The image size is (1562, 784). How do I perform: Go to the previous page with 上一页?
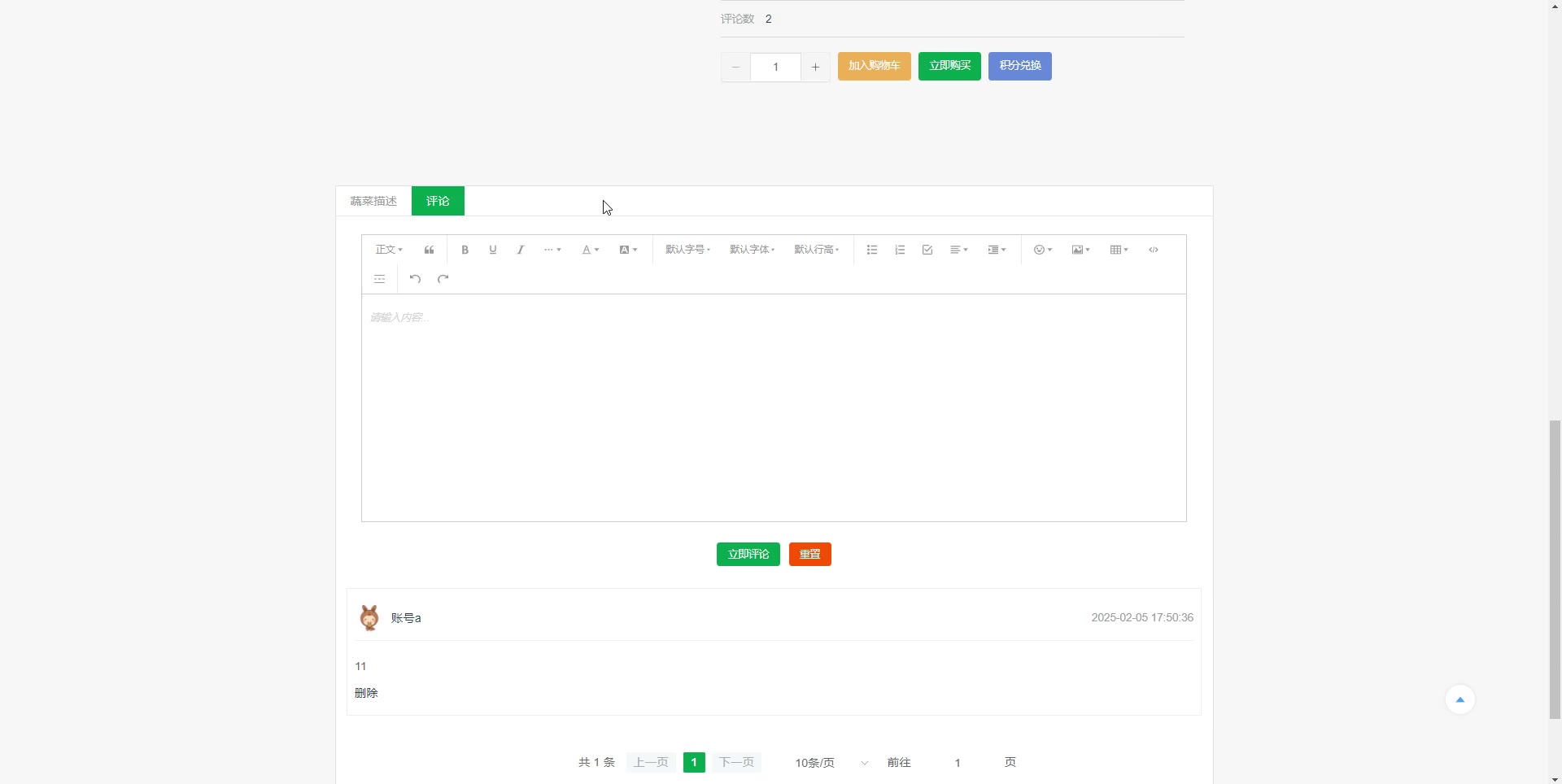(x=651, y=762)
